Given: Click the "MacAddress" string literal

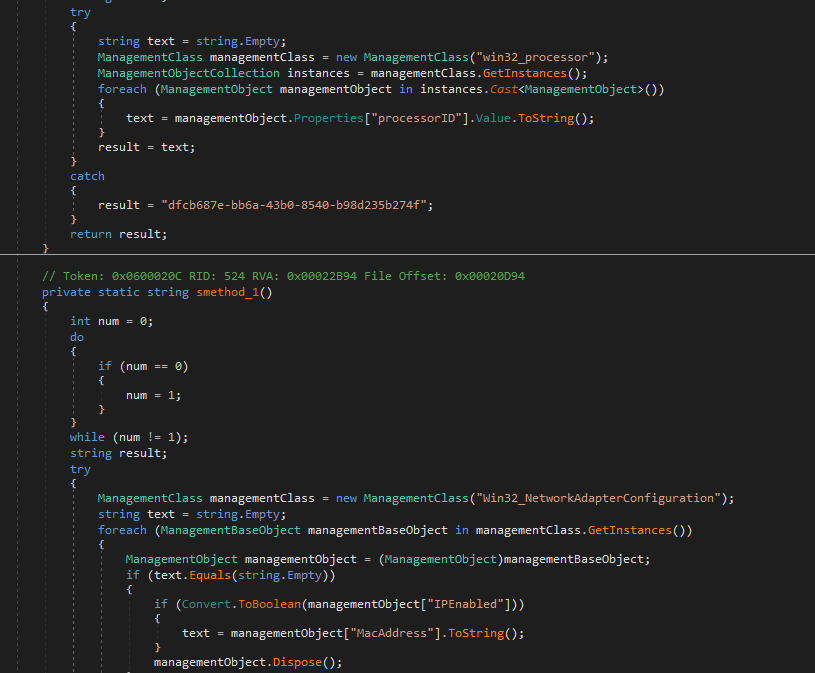Looking at the screenshot, I should point(392,633).
